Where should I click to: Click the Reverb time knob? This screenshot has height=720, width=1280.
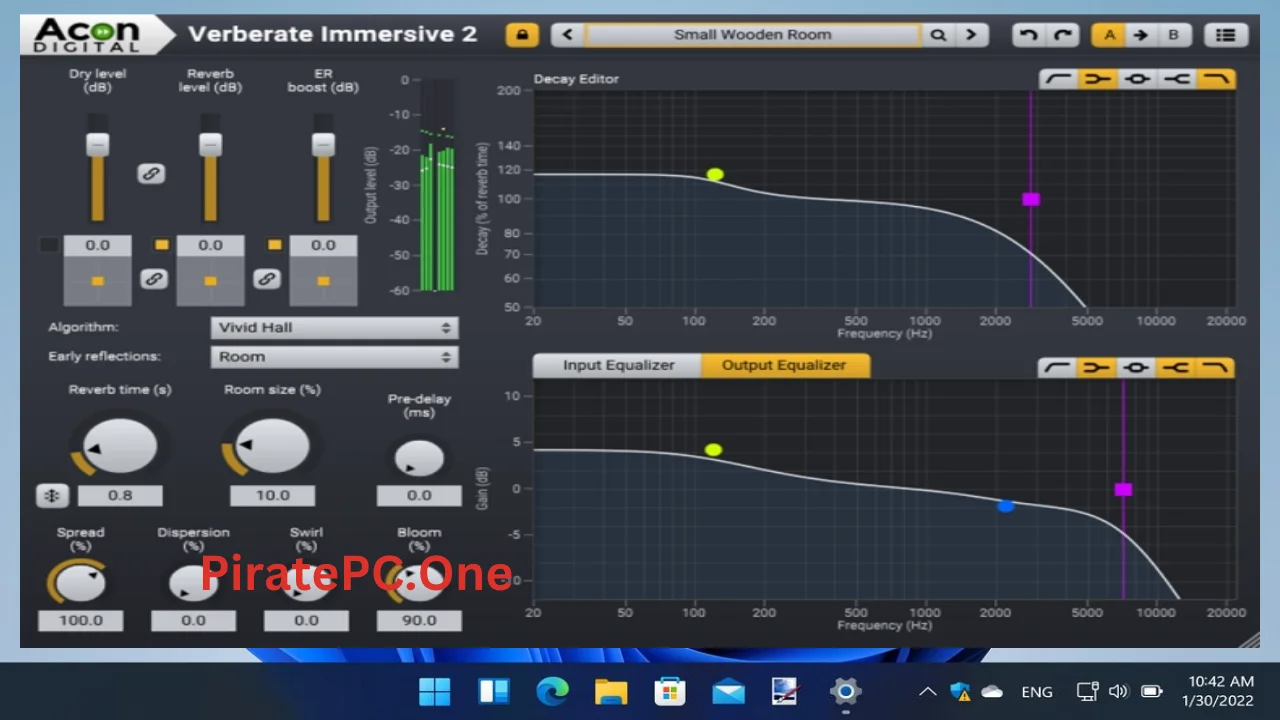click(x=120, y=446)
